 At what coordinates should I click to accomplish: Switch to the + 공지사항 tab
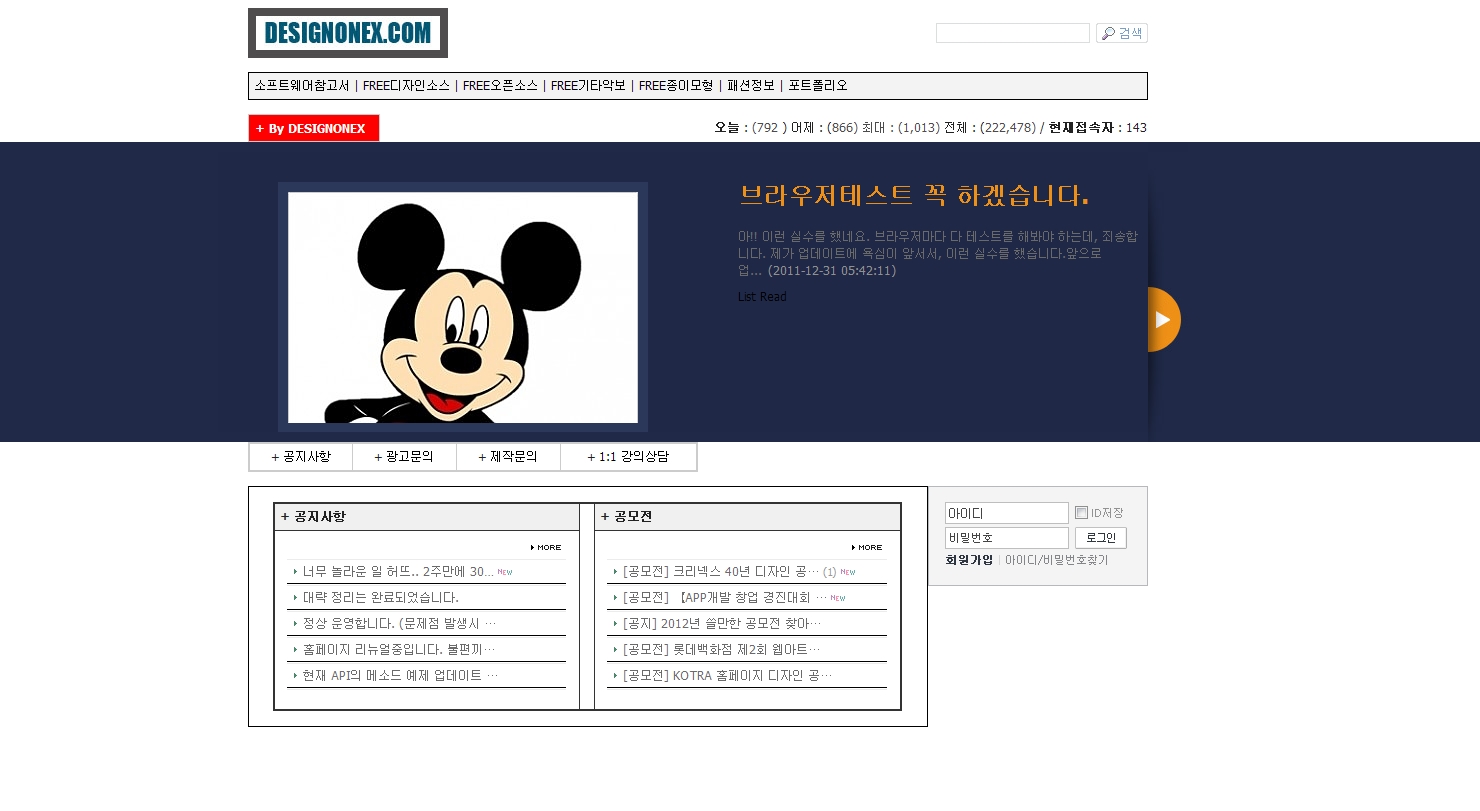coord(301,457)
